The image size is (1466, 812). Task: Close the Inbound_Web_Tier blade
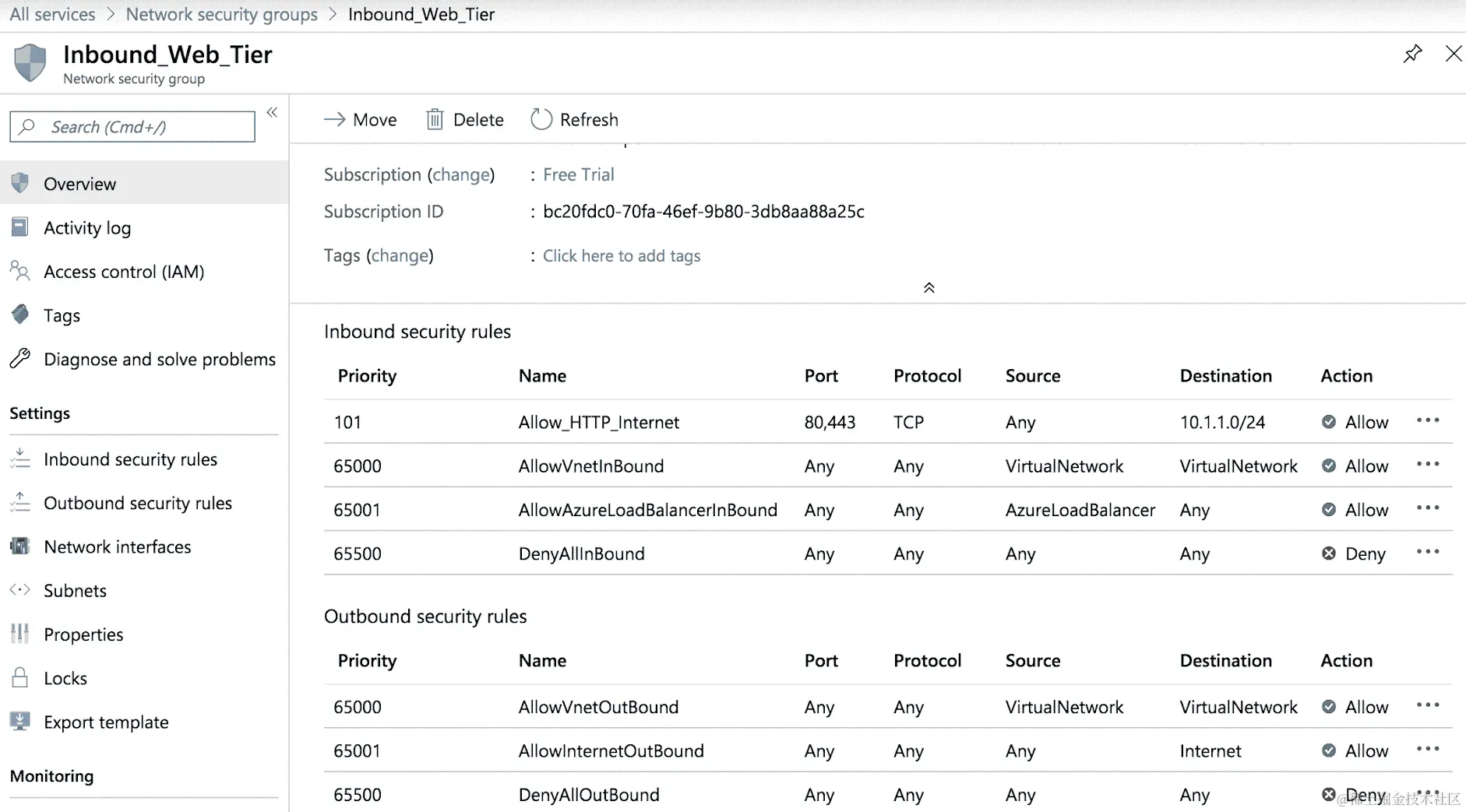1454,54
